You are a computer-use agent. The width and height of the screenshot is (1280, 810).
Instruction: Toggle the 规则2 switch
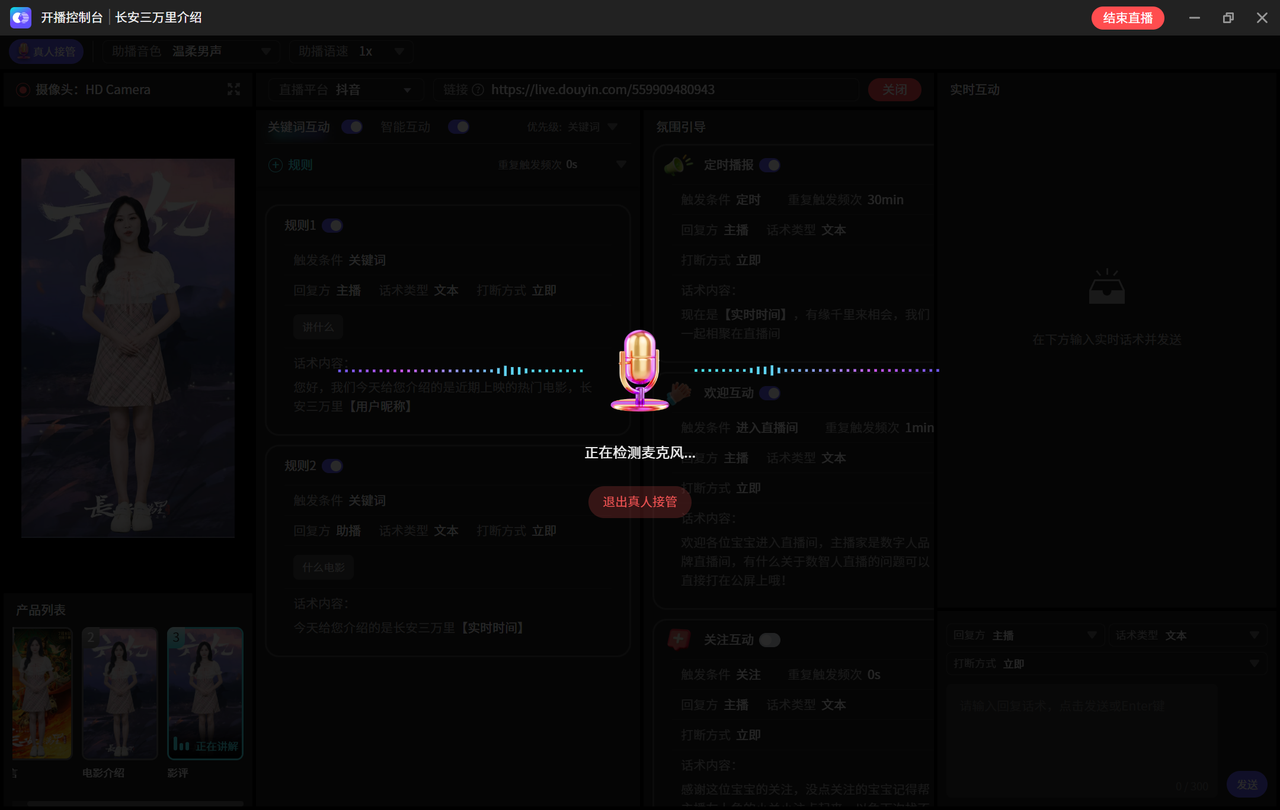(332, 466)
